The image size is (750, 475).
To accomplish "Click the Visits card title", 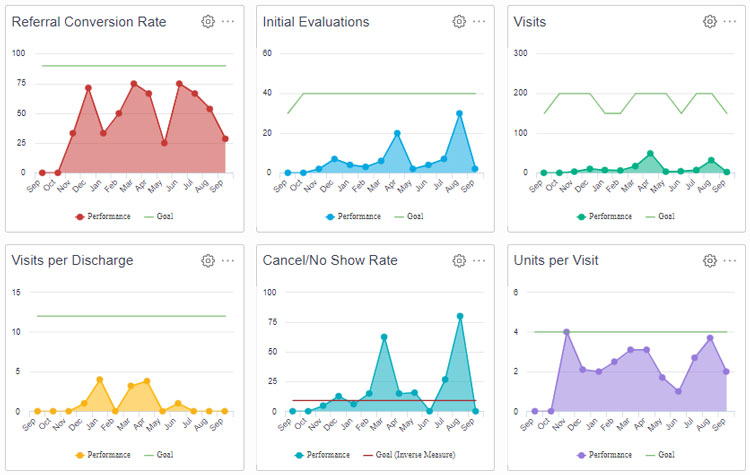I will coord(529,22).
